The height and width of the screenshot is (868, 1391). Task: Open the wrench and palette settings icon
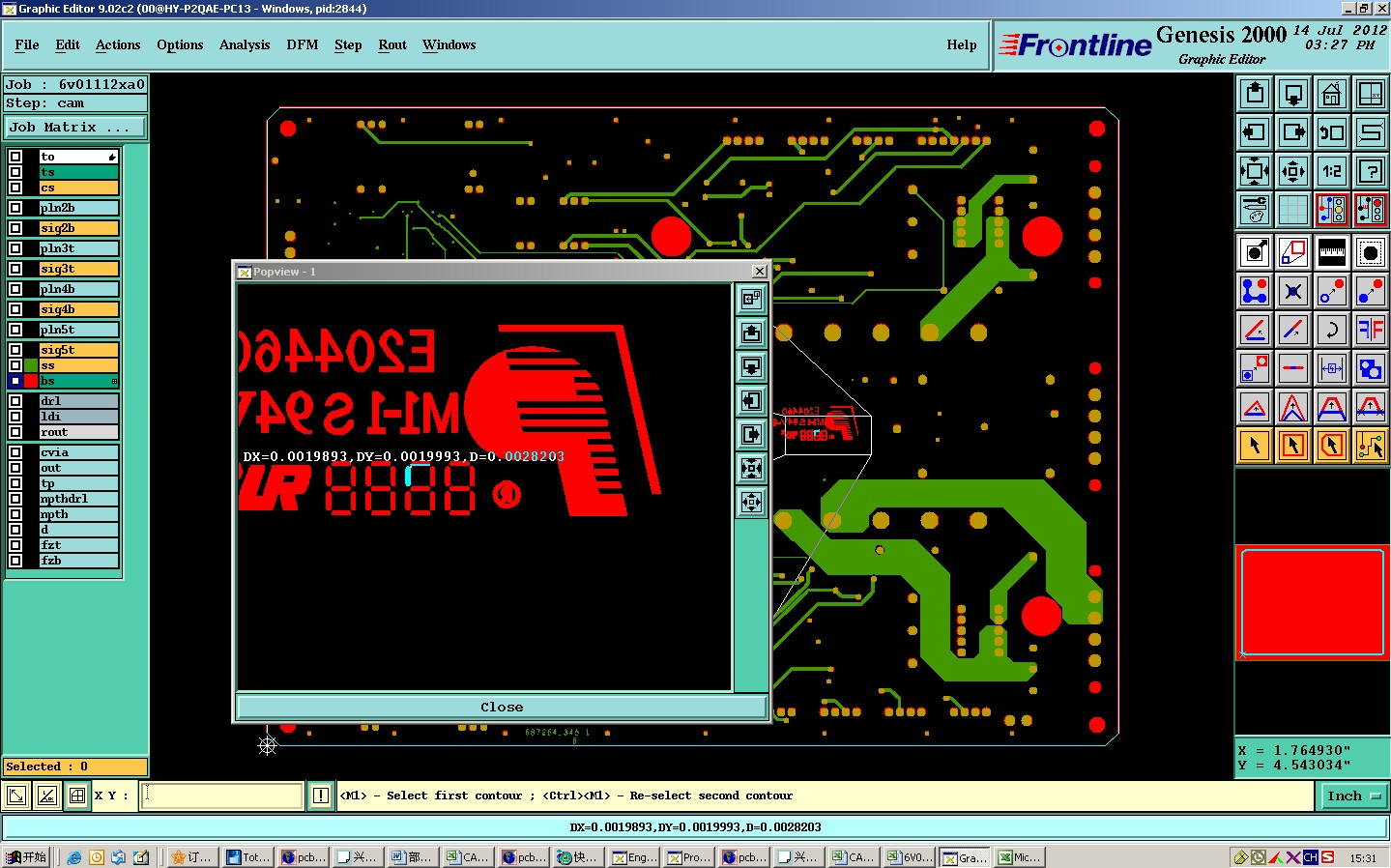coord(1255,209)
